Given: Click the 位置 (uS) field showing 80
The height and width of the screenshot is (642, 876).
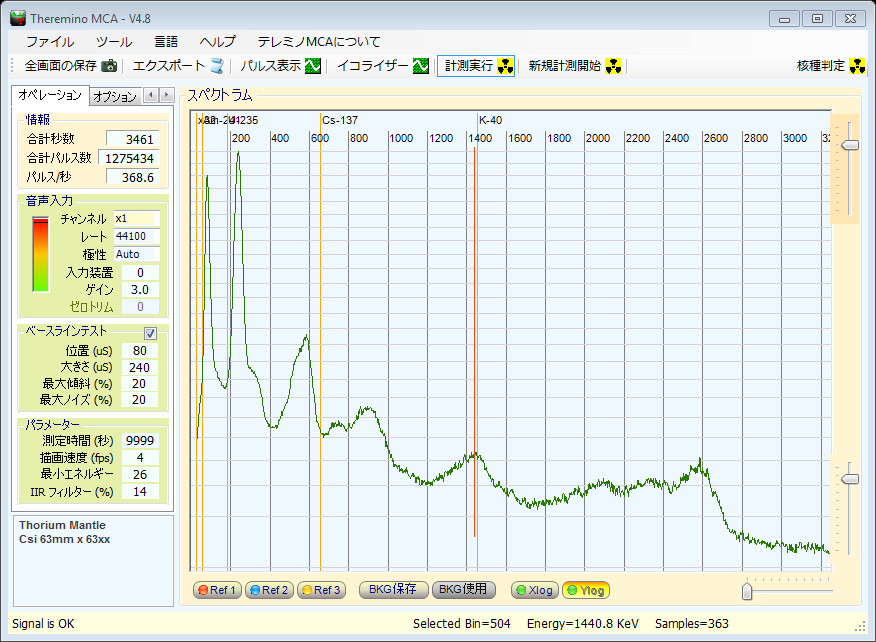Looking at the screenshot, I should click(x=140, y=350).
